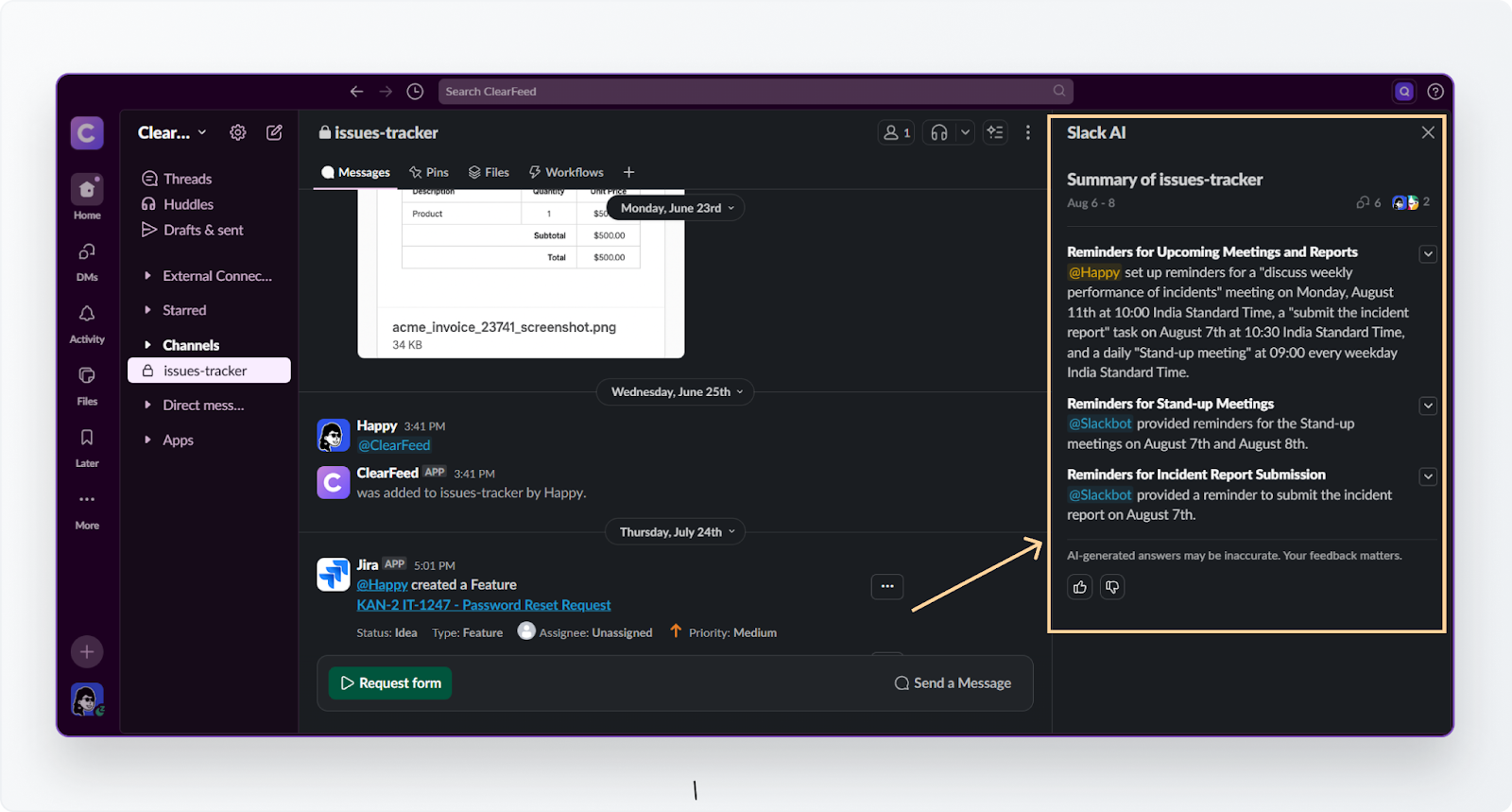
Task: Switch to Workflows tab
Action: (x=566, y=172)
